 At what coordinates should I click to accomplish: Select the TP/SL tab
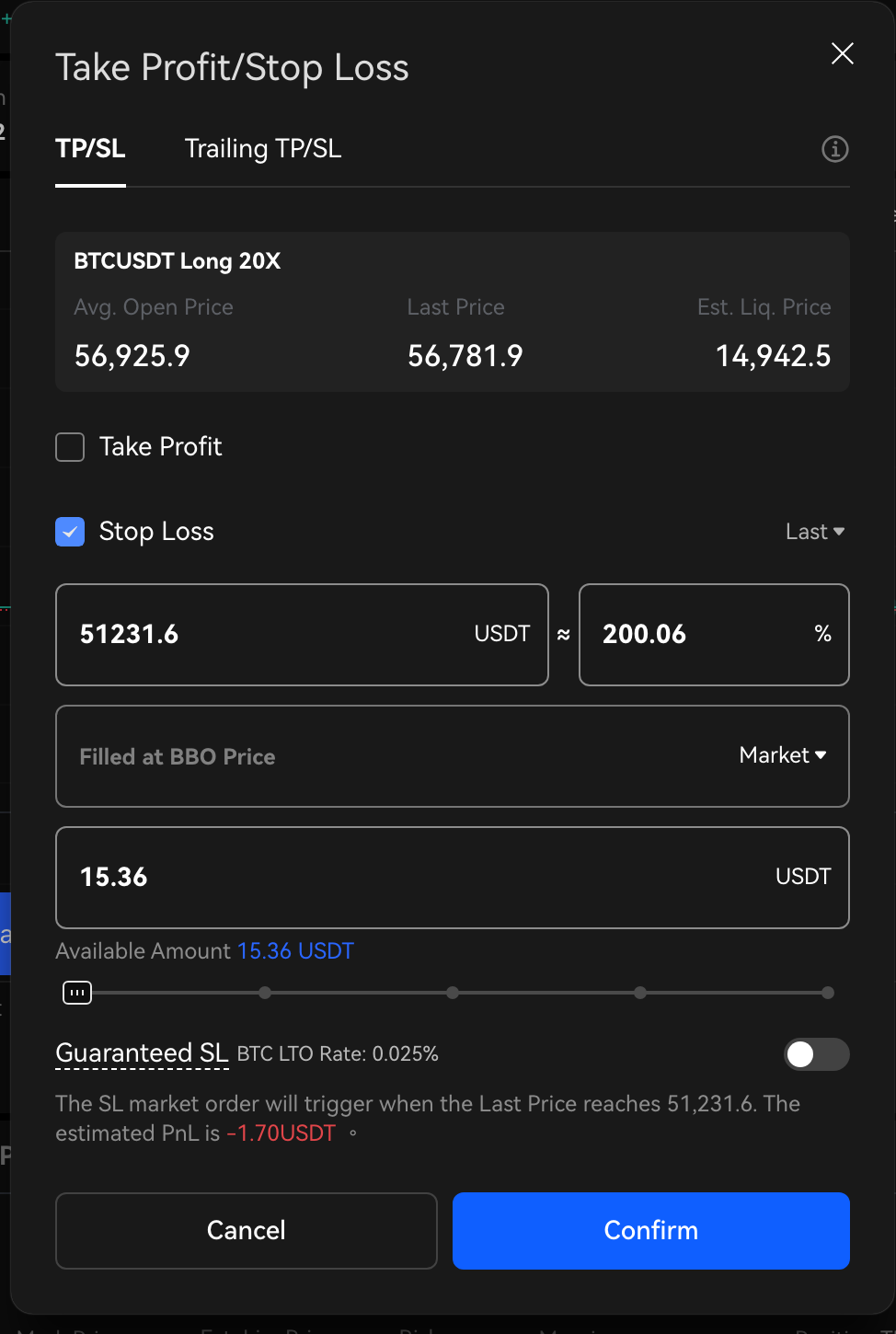click(x=90, y=149)
